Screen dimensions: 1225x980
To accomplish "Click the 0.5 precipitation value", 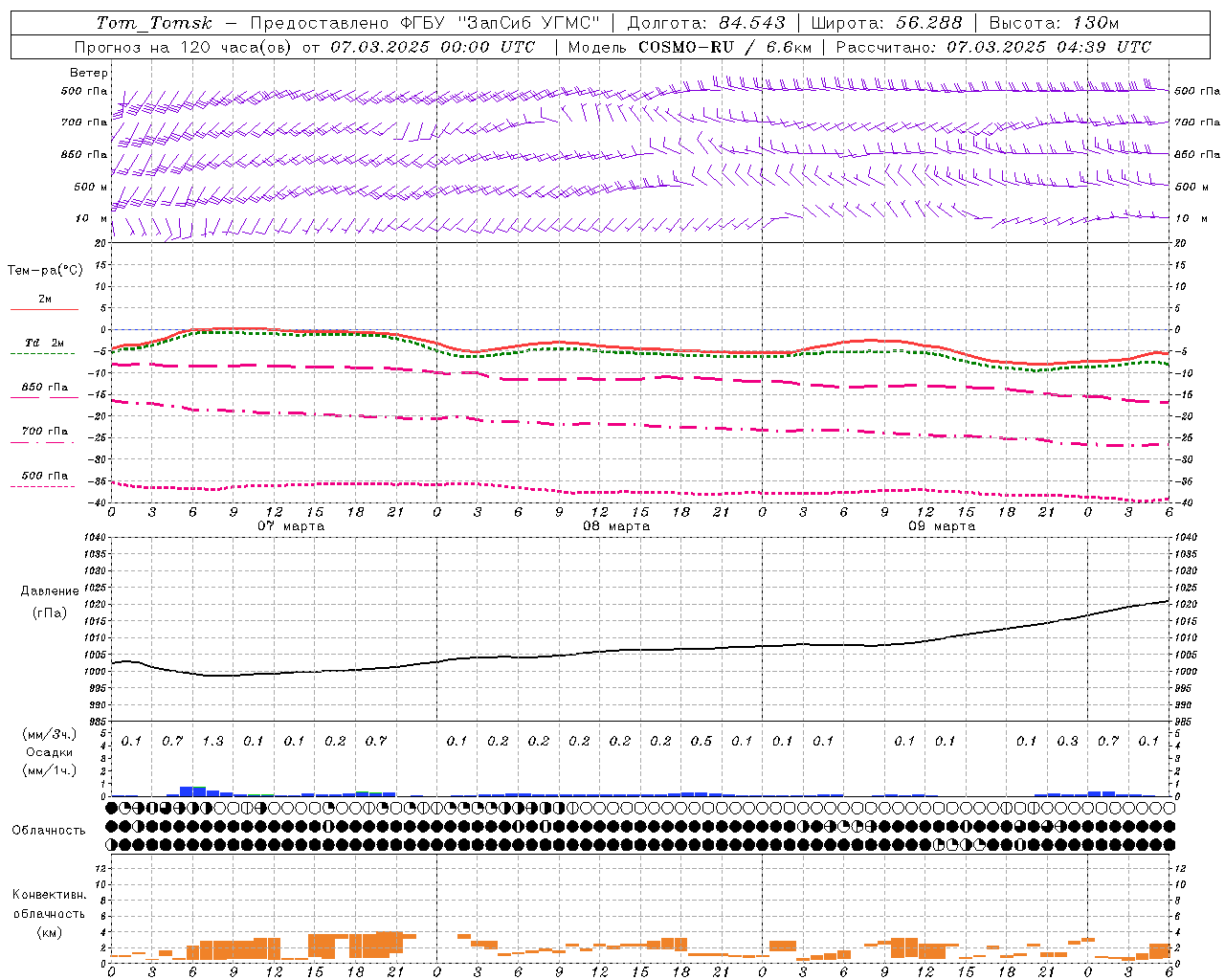I will (x=701, y=741).
